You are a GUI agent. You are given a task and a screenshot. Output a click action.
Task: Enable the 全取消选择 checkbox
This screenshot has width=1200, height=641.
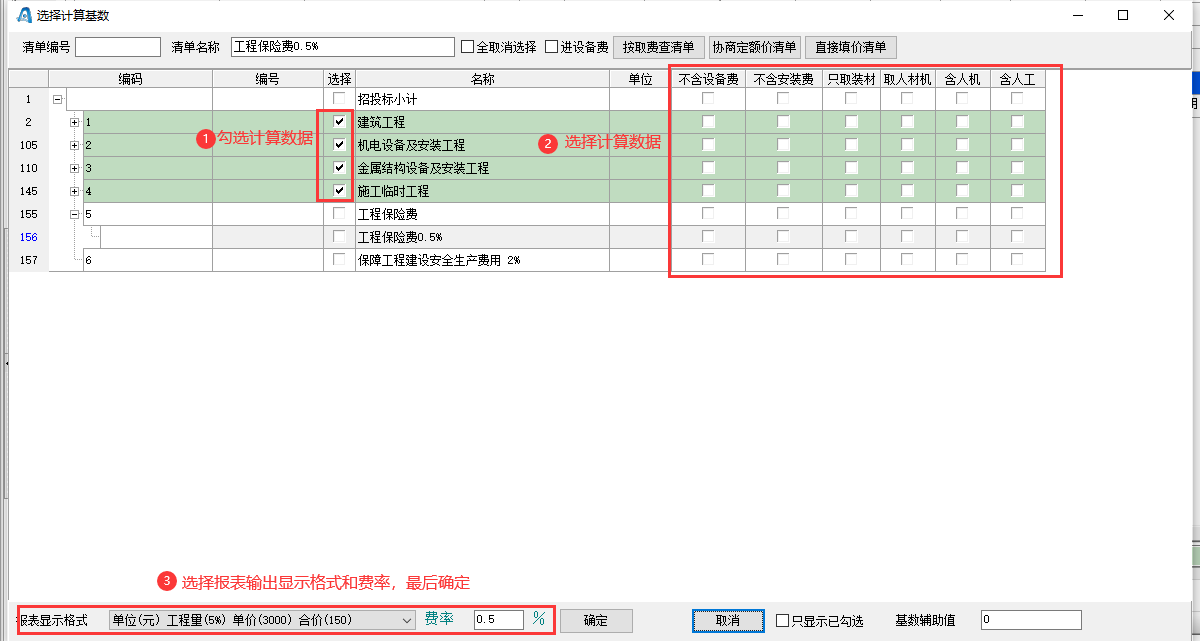tap(467, 47)
